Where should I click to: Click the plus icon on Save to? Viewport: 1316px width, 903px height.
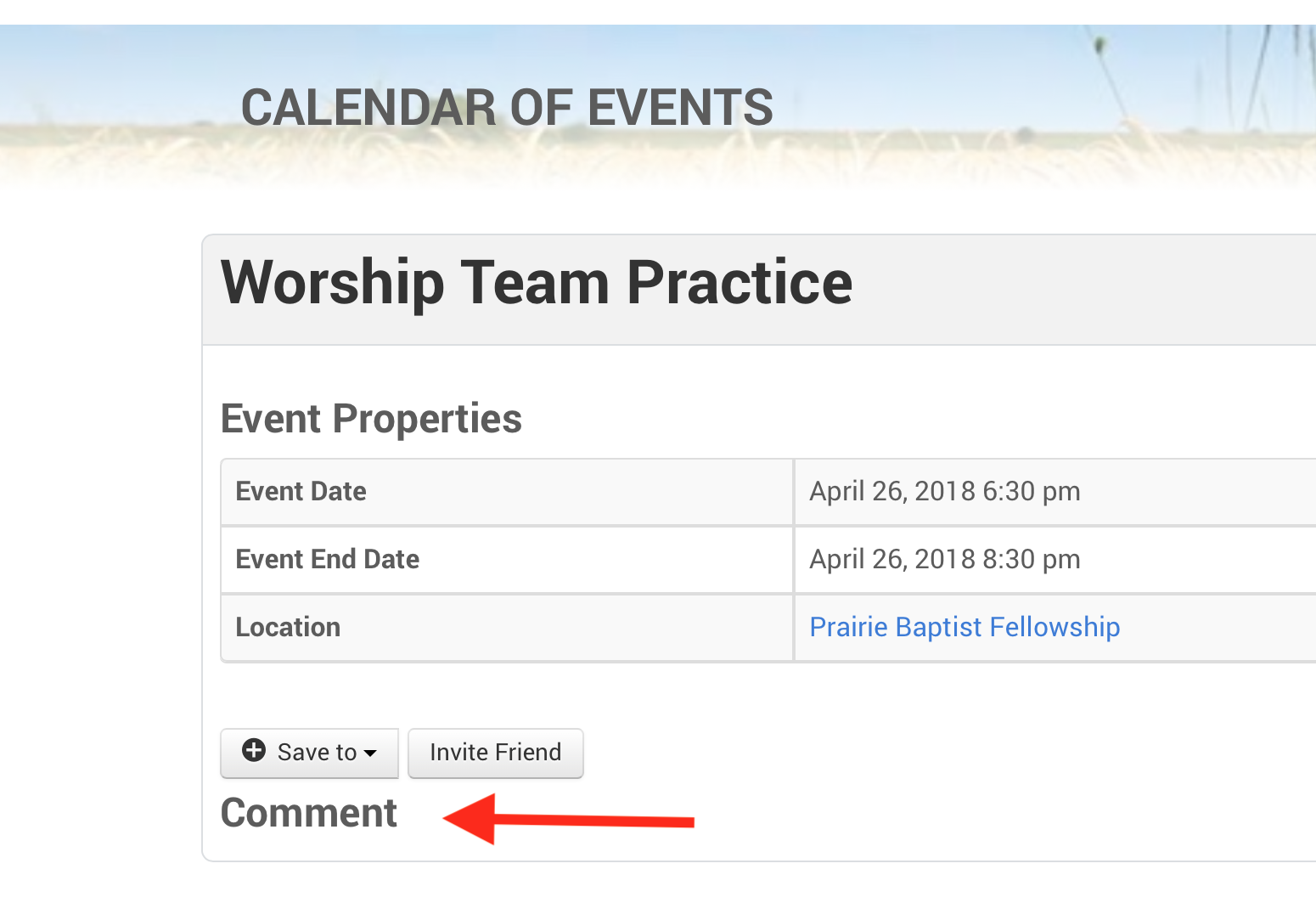coord(253,750)
